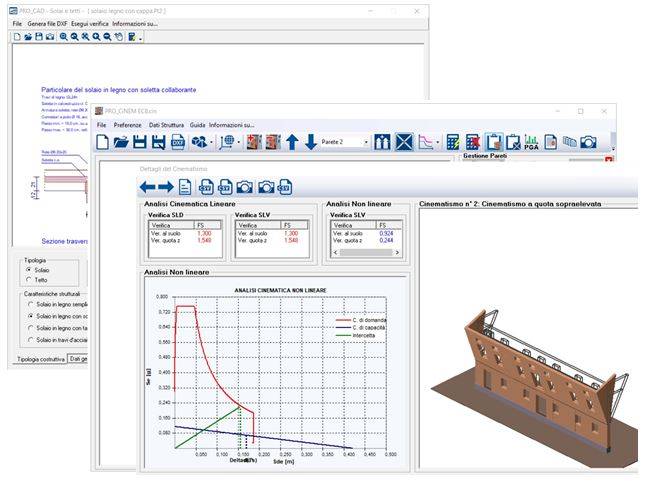The height and width of the screenshot is (481, 660).
Task: Choose 'Solaio in legno con ta' radio option
Action: [x=30, y=327]
